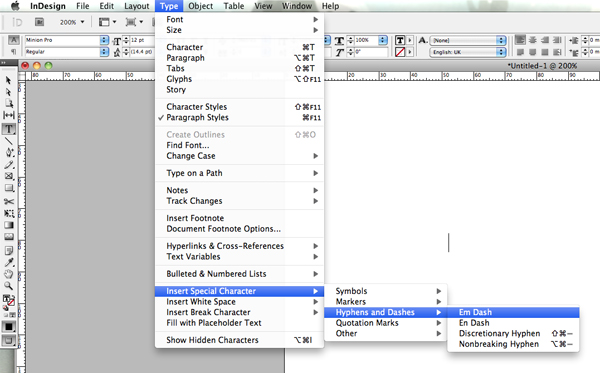
Task: Select the Free Transform tool
Action: [x=8, y=213]
